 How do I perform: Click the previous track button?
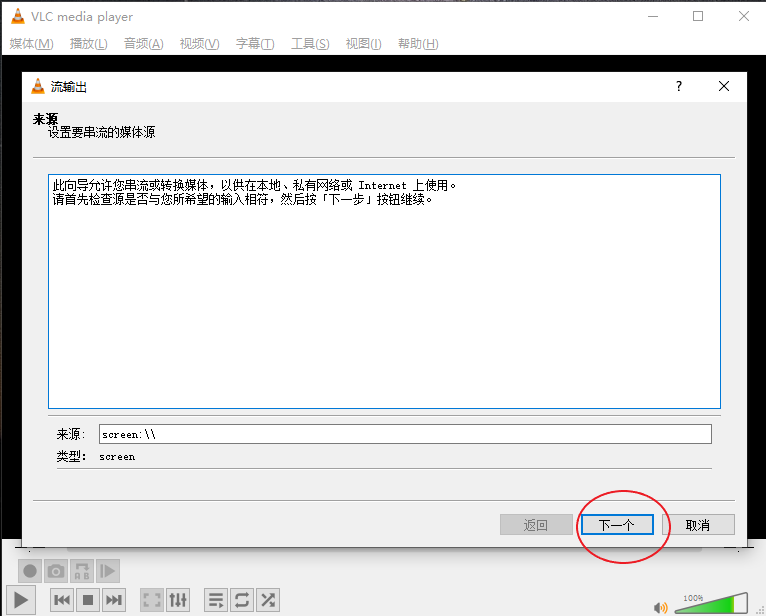[62, 600]
